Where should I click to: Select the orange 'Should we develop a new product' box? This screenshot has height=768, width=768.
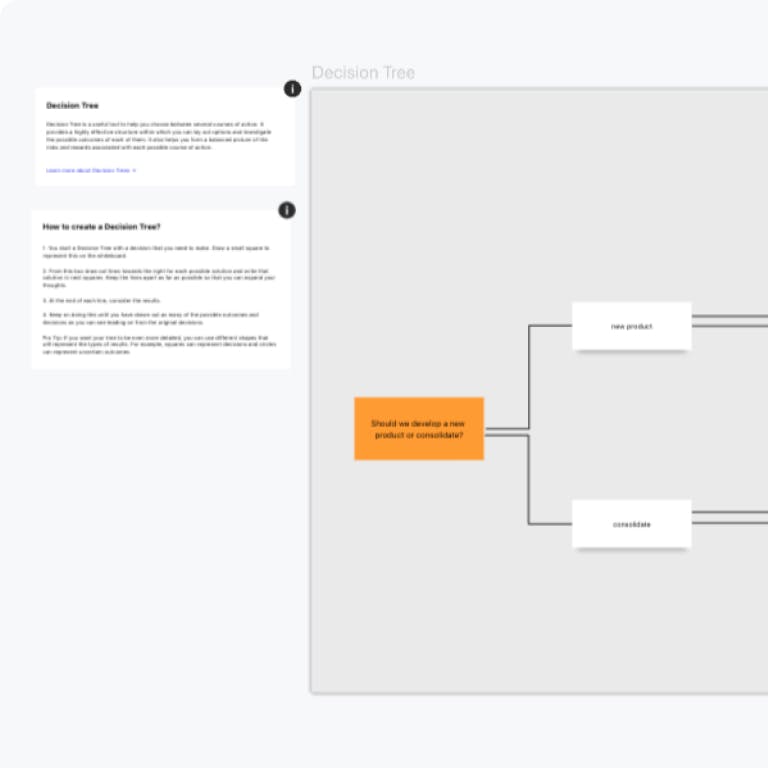tap(419, 429)
